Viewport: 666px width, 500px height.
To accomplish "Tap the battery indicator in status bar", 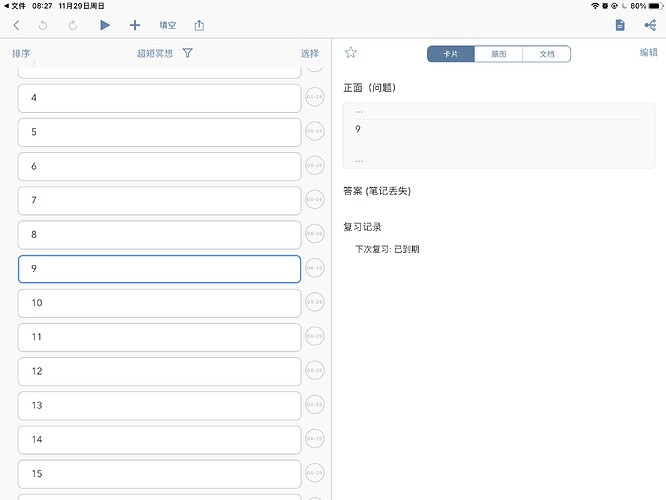I will tap(655, 6).
